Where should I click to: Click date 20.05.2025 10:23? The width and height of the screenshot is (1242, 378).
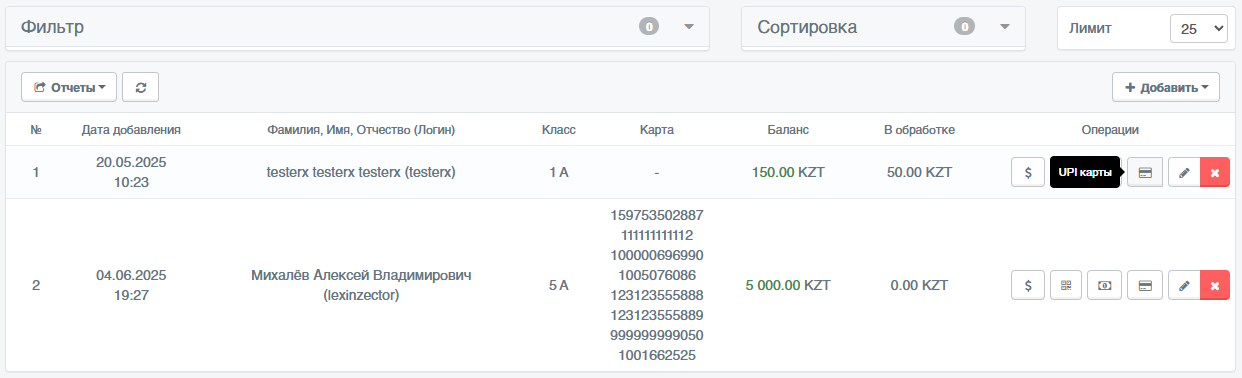131,172
